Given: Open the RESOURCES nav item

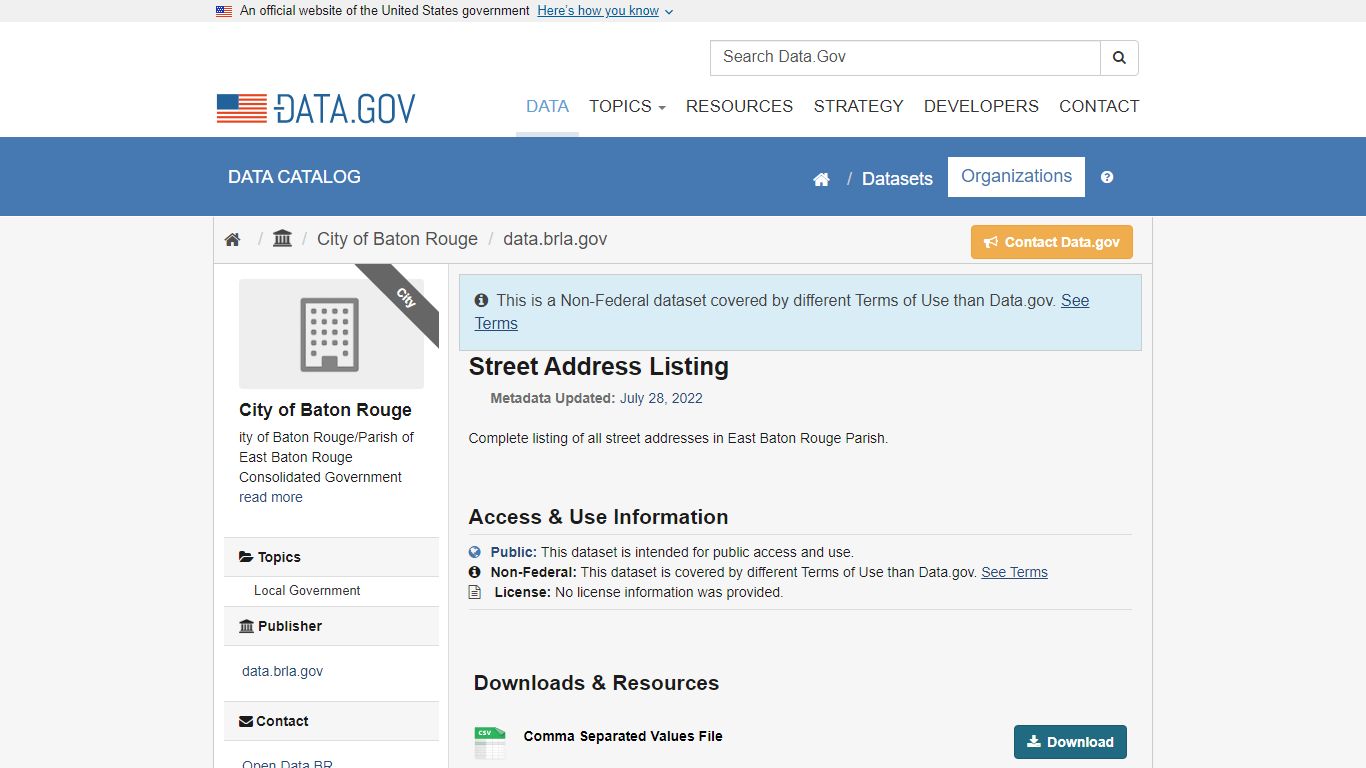Looking at the screenshot, I should click(x=739, y=106).
